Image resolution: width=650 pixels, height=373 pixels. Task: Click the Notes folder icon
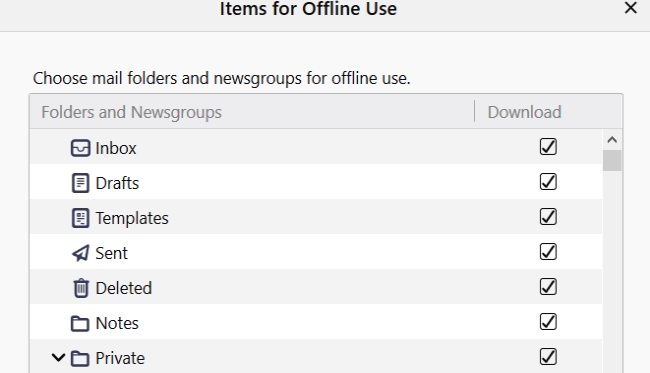(x=80, y=323)
